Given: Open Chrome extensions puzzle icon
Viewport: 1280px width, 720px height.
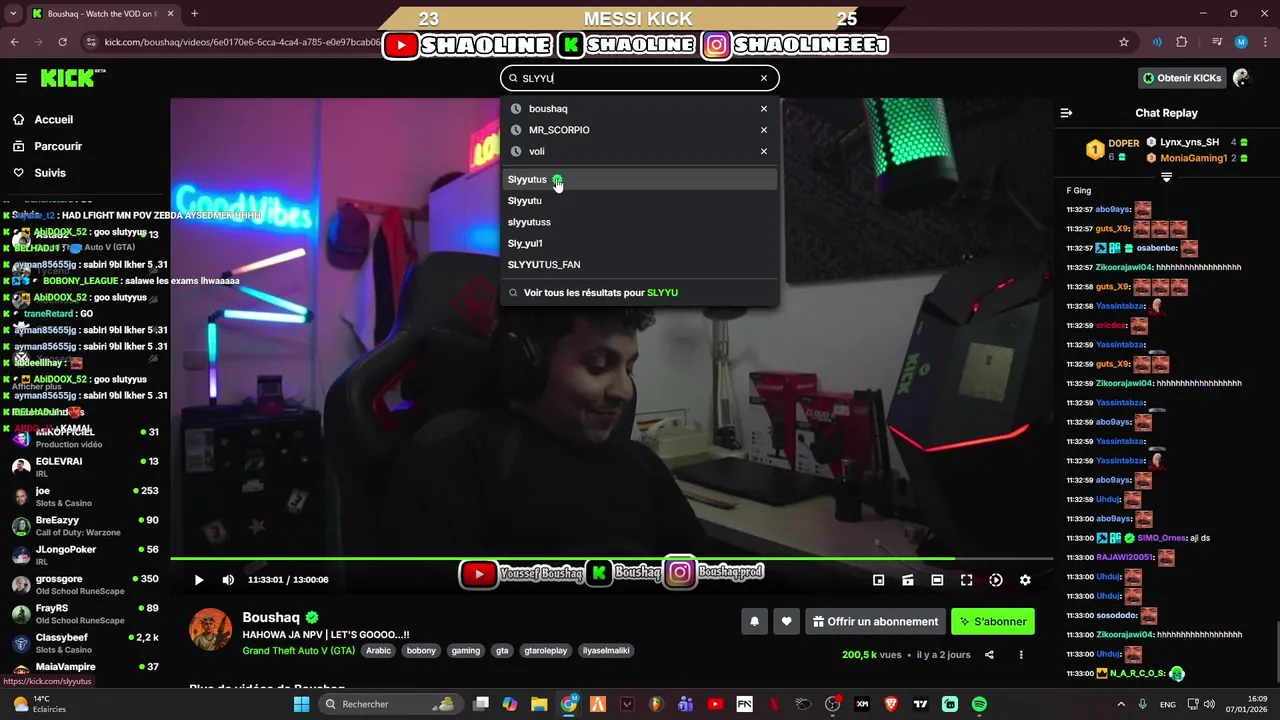Looking at the screenshot, I should click(1182, 42).
